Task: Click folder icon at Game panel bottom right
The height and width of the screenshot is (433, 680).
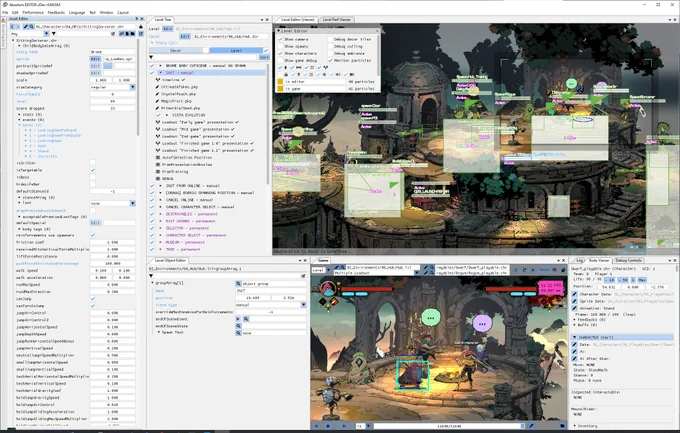Action: (x=562, y=426)
